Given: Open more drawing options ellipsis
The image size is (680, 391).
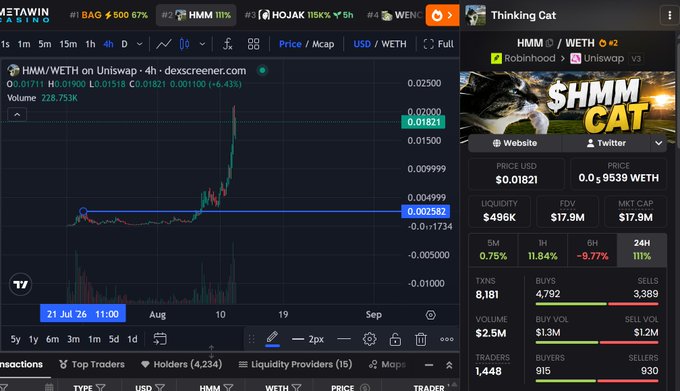Looking at the screenshot, I should pyautogui.click(x=447, y=339).
